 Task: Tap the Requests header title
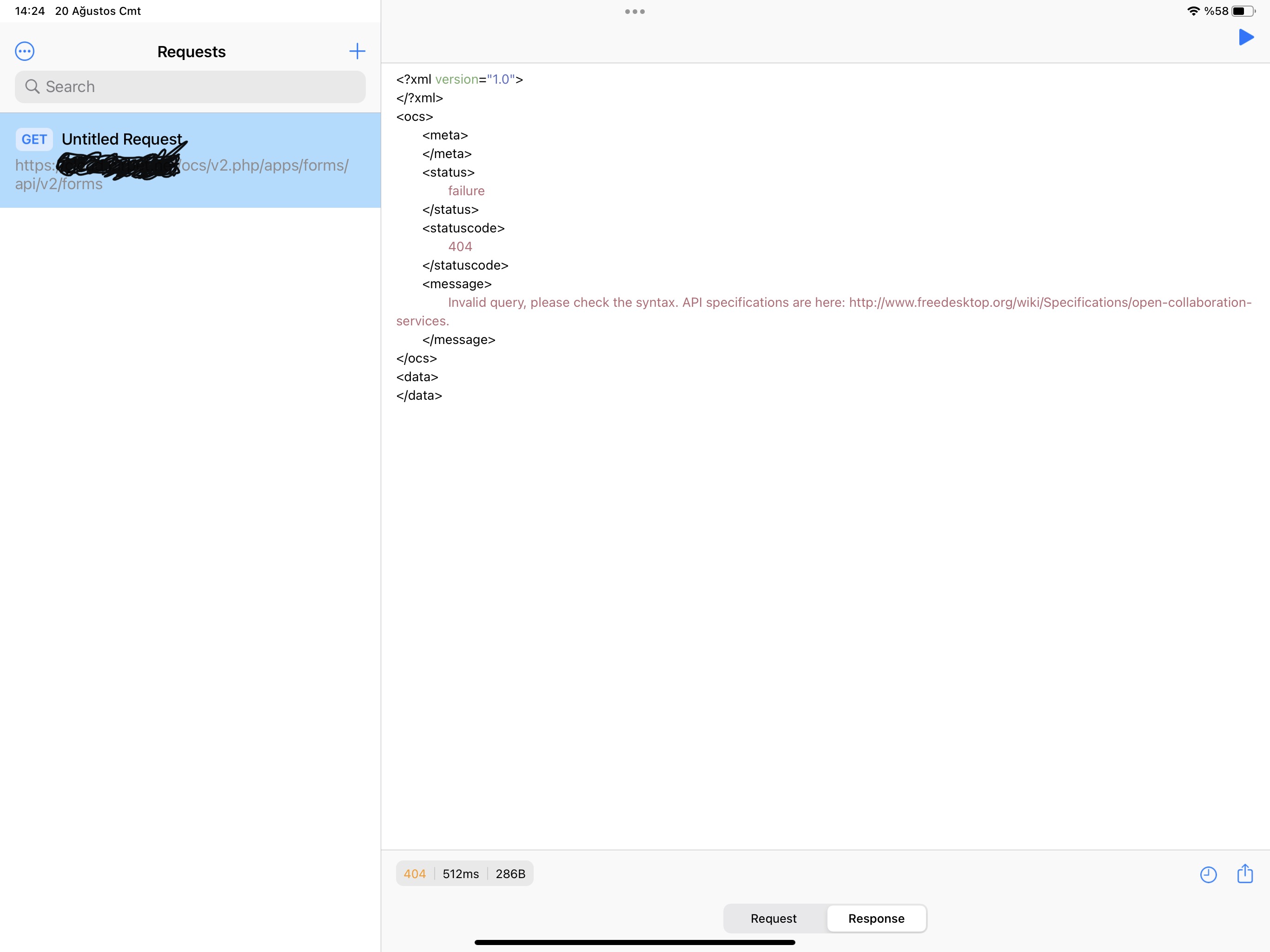tap(191, 51)
